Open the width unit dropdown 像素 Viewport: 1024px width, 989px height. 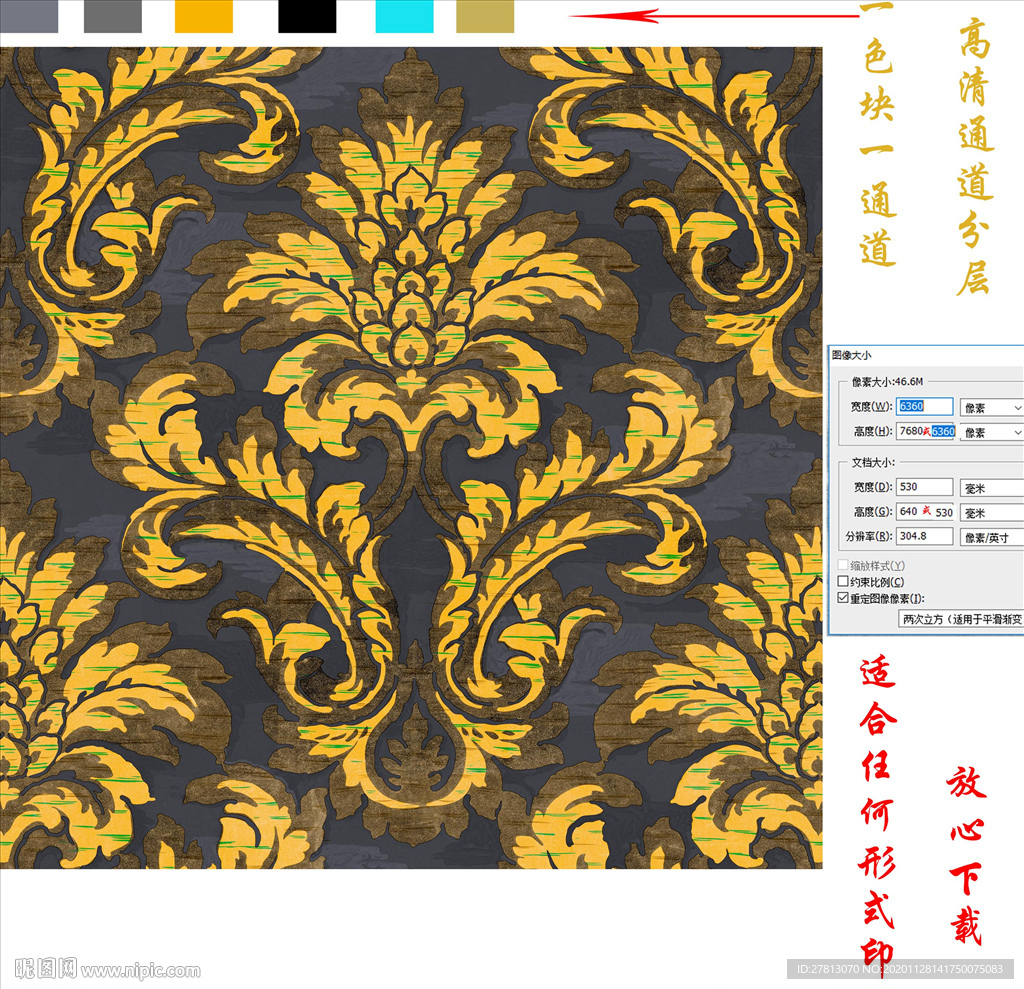point(991,408)
